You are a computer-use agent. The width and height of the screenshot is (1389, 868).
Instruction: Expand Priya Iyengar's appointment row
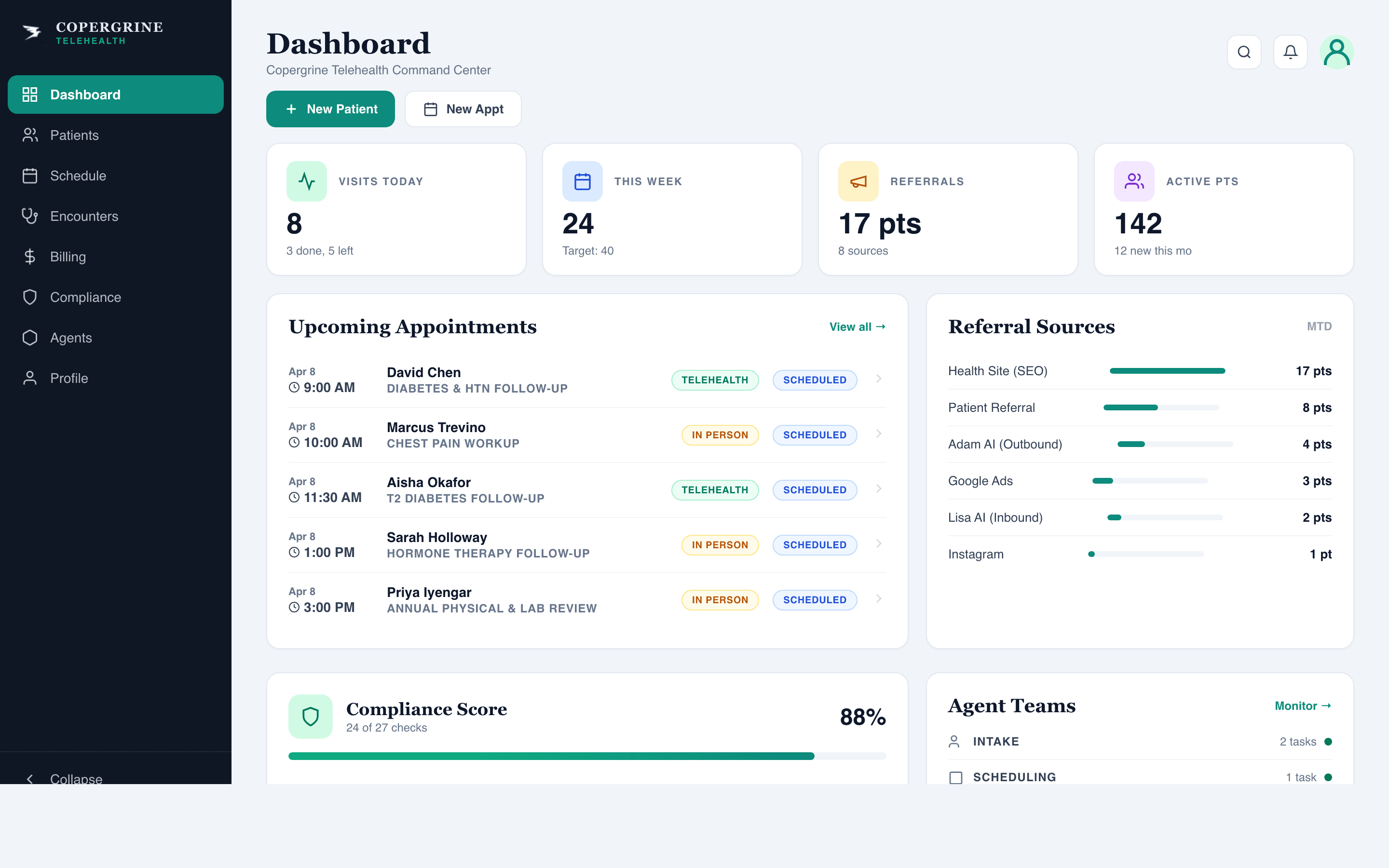(878, 599)
